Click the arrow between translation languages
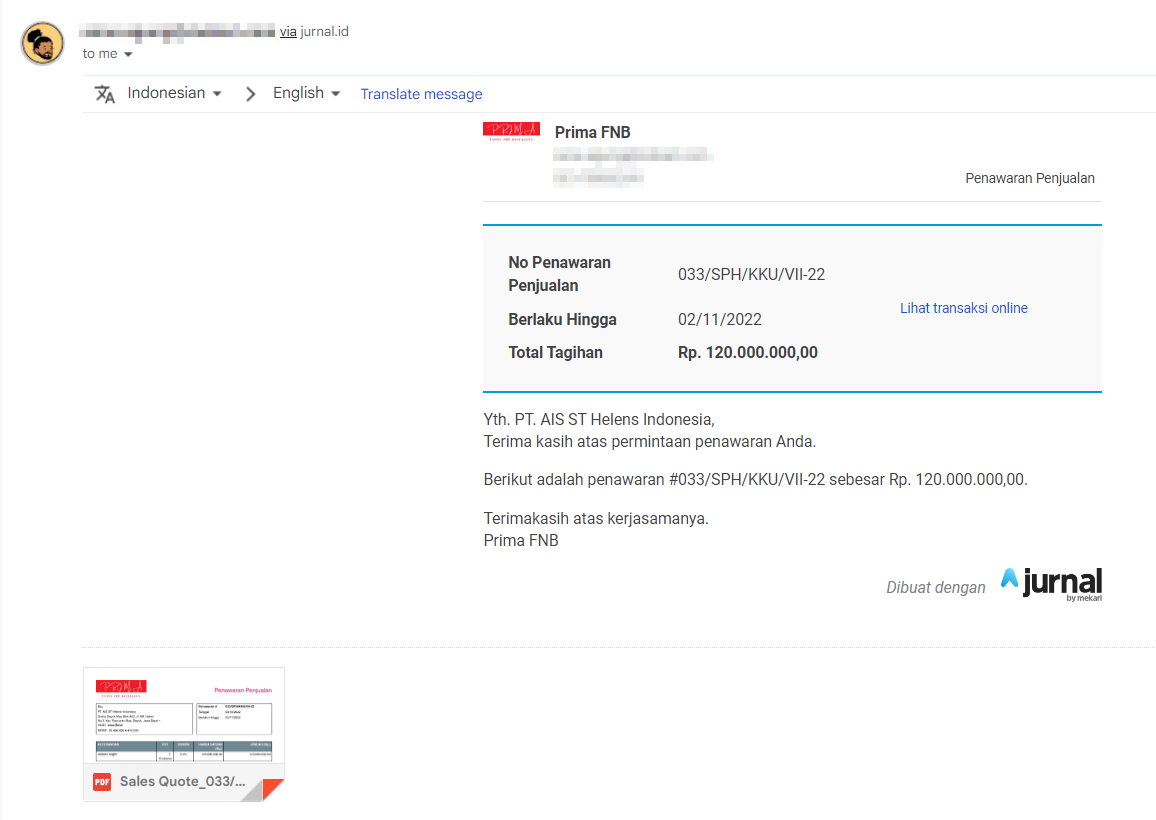Screen dimensions: 1156x820 tap(251, 94)
